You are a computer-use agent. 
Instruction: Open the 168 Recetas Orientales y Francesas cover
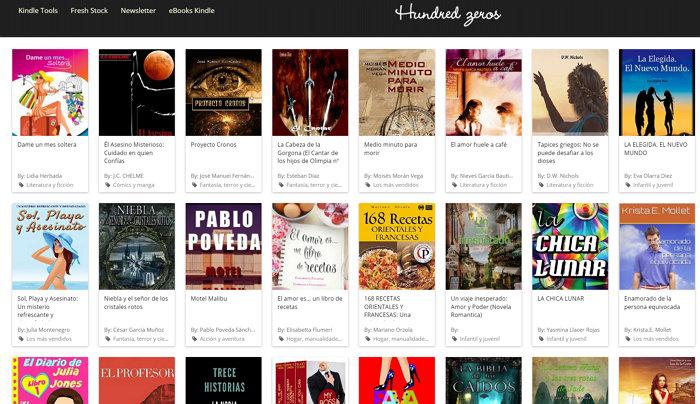[x=397, y=246]
